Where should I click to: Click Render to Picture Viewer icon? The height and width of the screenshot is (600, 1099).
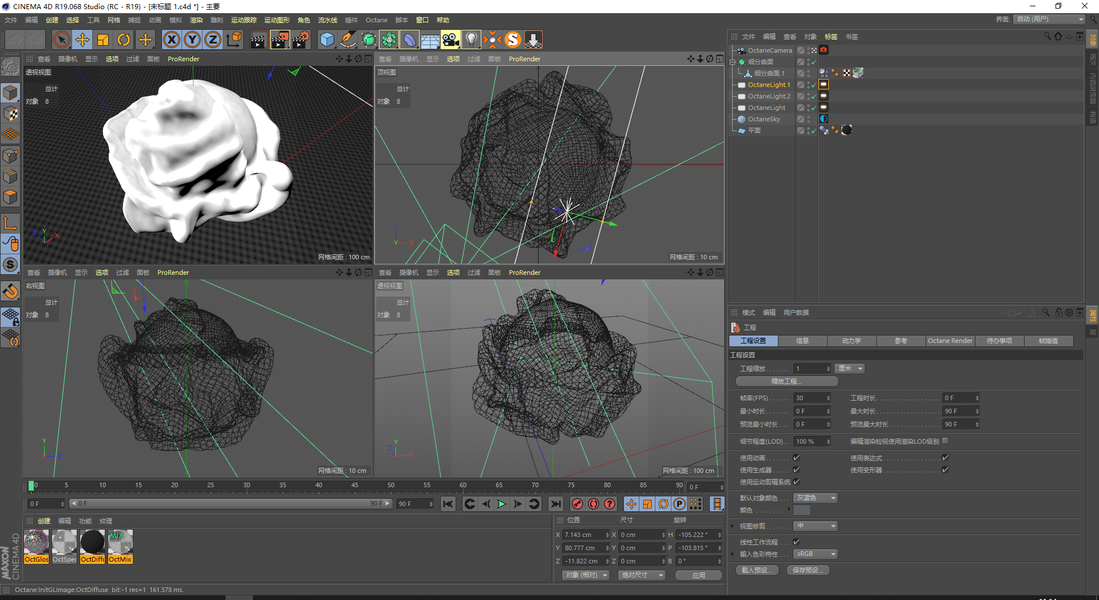pos(280,40)
